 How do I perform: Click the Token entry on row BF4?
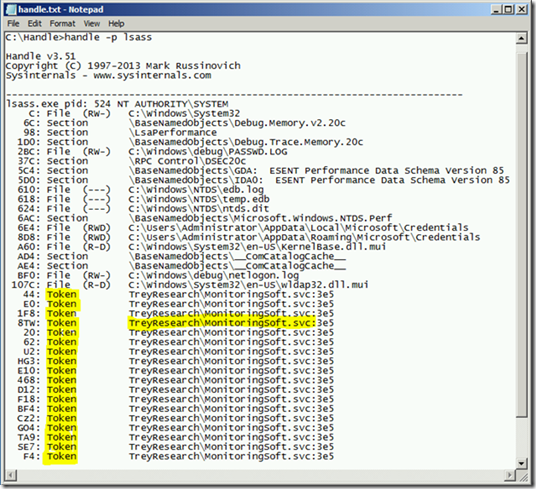point(62,409)
